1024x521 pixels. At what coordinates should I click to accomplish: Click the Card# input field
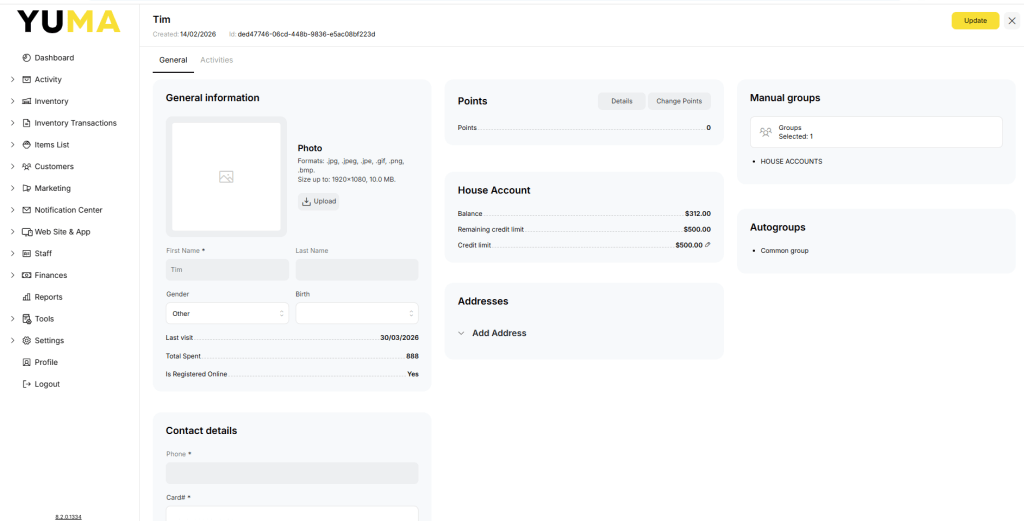(292, 514)
